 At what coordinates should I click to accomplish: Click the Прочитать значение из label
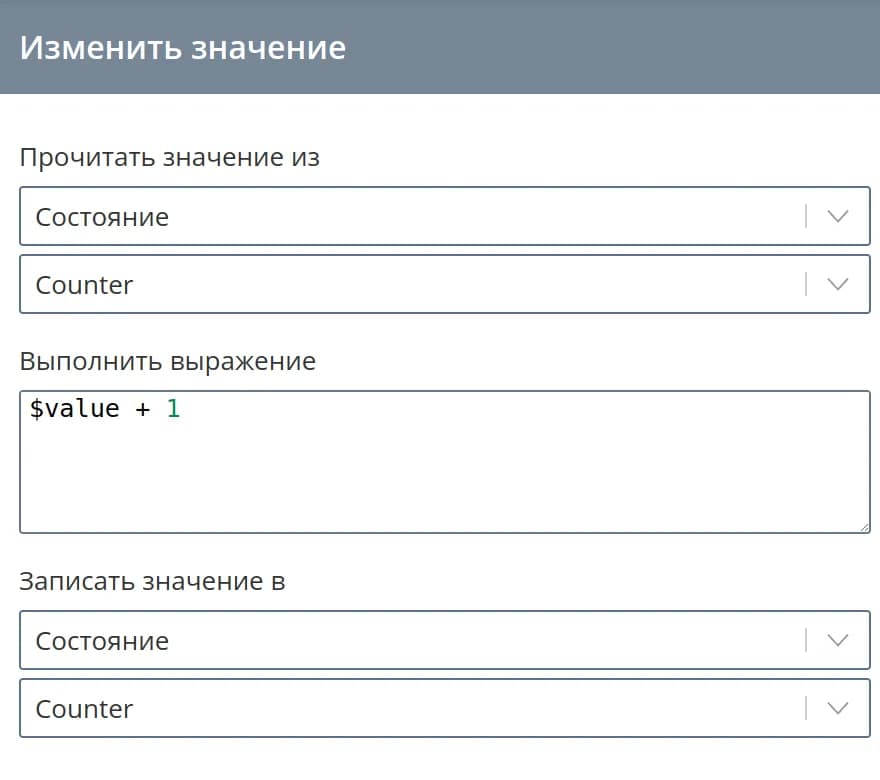tap(170, 157)
